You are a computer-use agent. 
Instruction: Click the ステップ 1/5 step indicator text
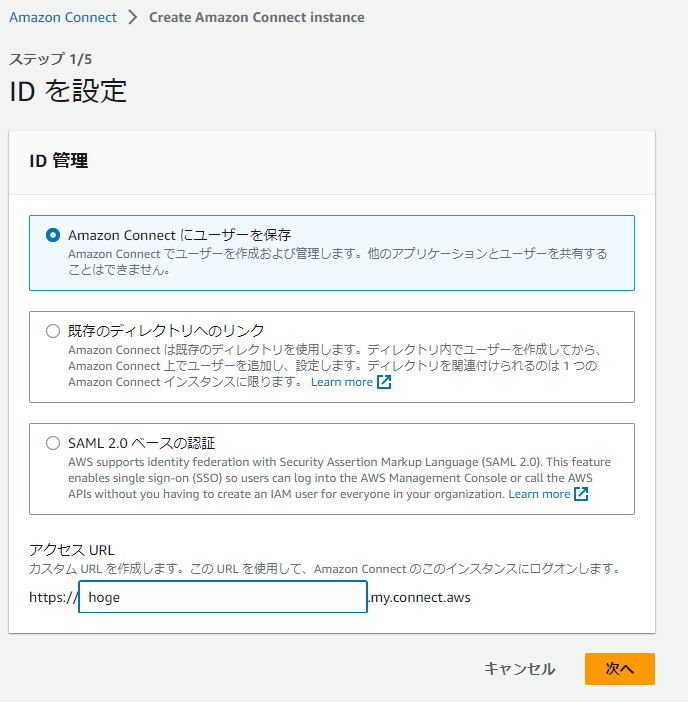(x=50, y=59)
